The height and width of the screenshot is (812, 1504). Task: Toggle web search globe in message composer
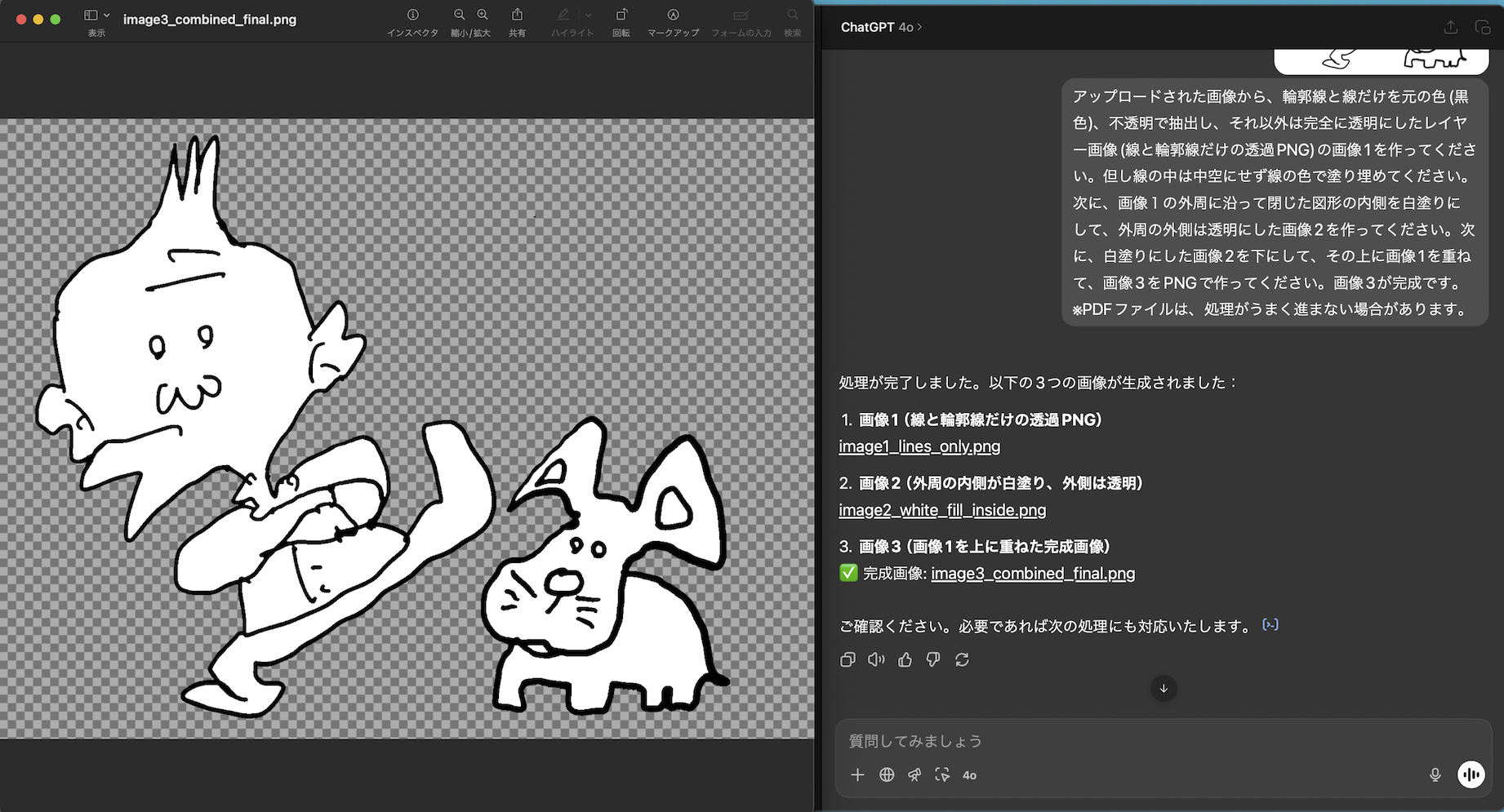click(887, 775)
